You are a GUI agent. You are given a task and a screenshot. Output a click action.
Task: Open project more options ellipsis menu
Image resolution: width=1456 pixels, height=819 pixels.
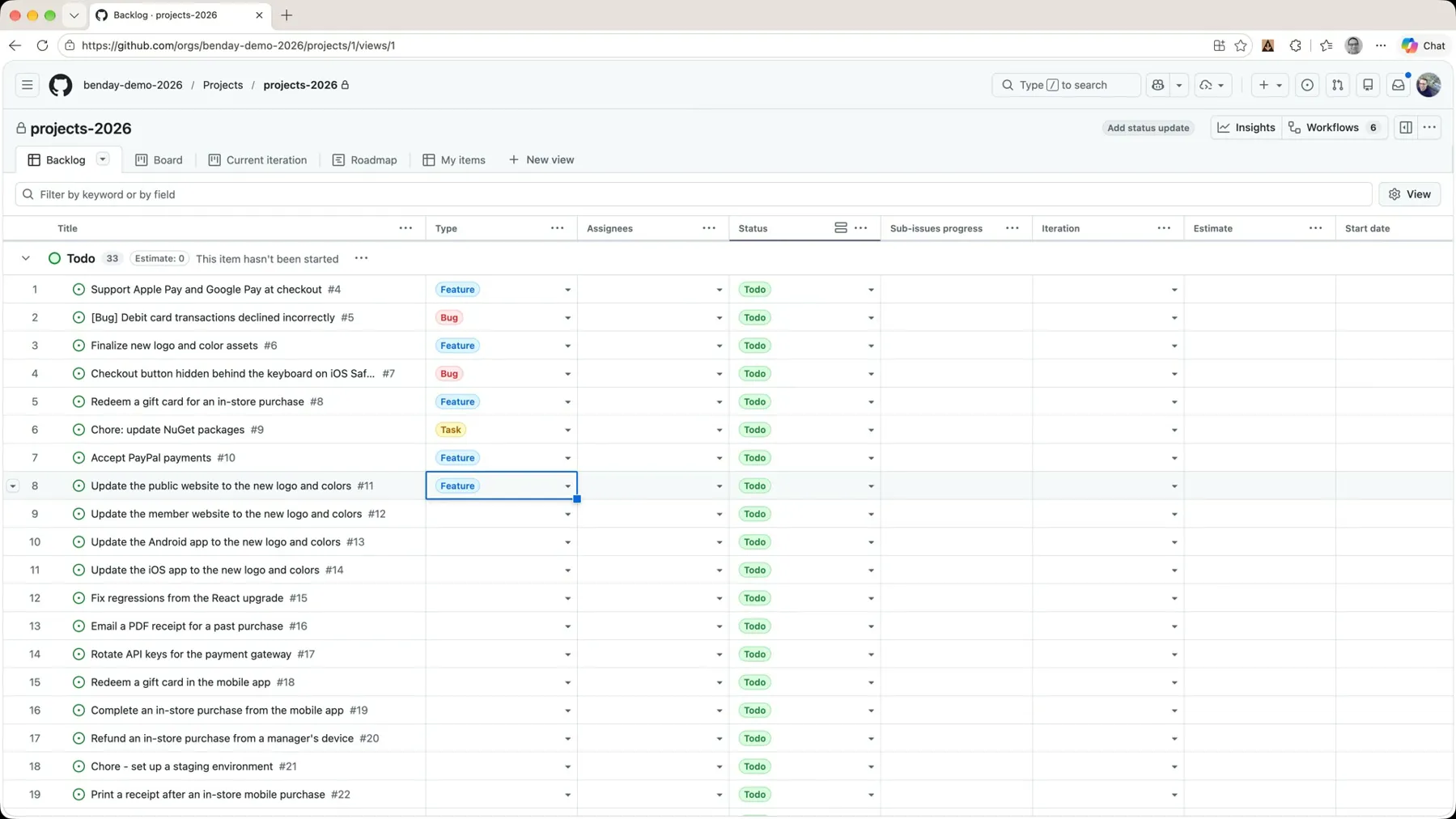(1429, 127)
